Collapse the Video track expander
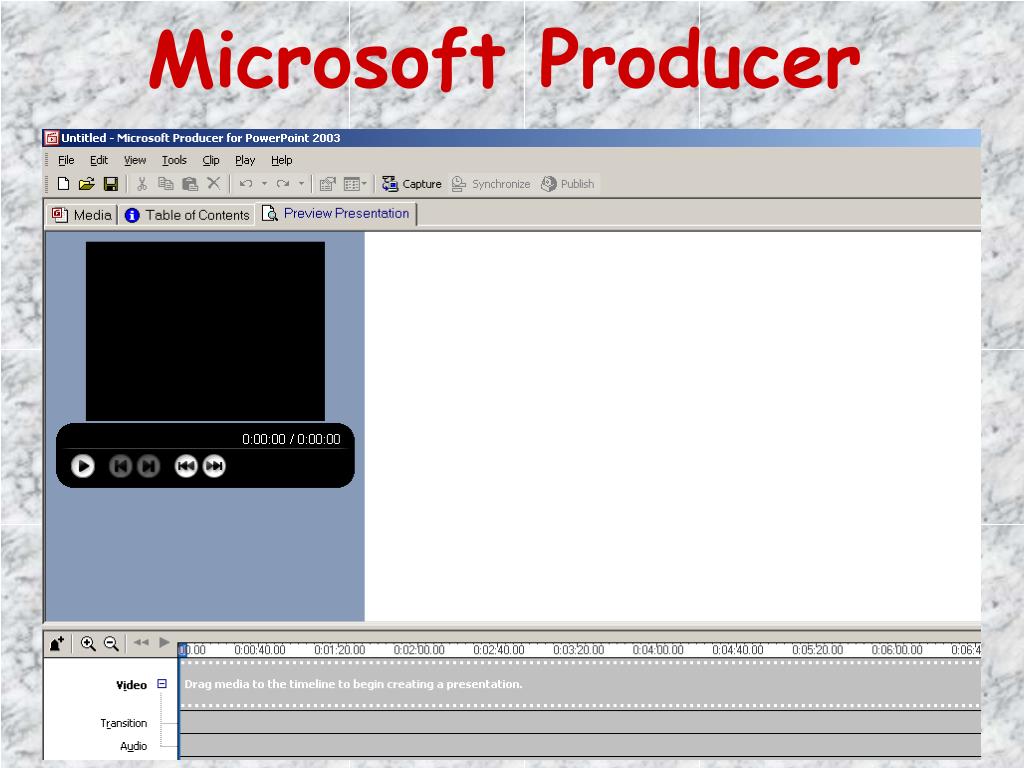This screenshot has width=1024, height=768. click(x=162, y=684)
